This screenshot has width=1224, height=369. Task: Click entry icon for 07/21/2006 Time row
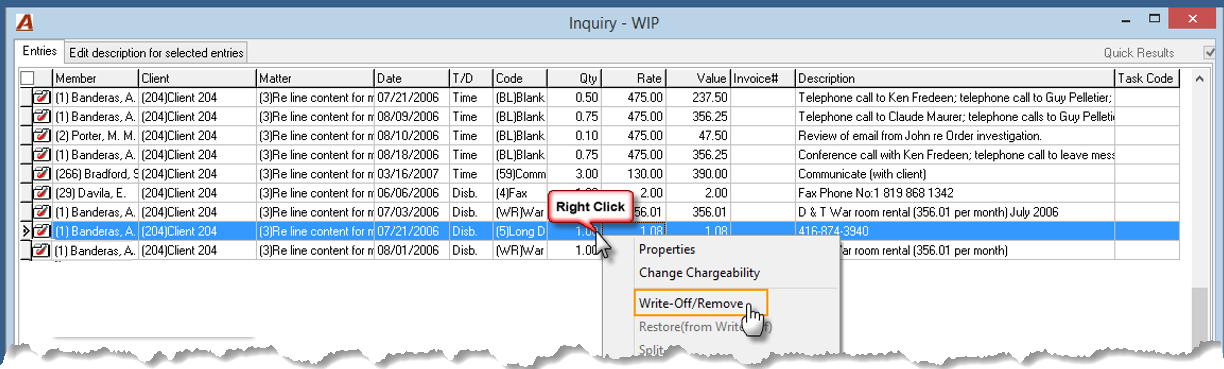(x=42, y=98)
